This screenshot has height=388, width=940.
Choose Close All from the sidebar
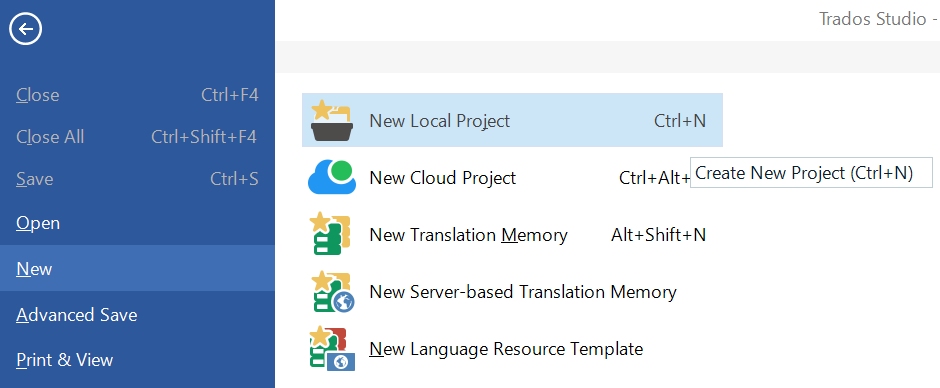137,137
